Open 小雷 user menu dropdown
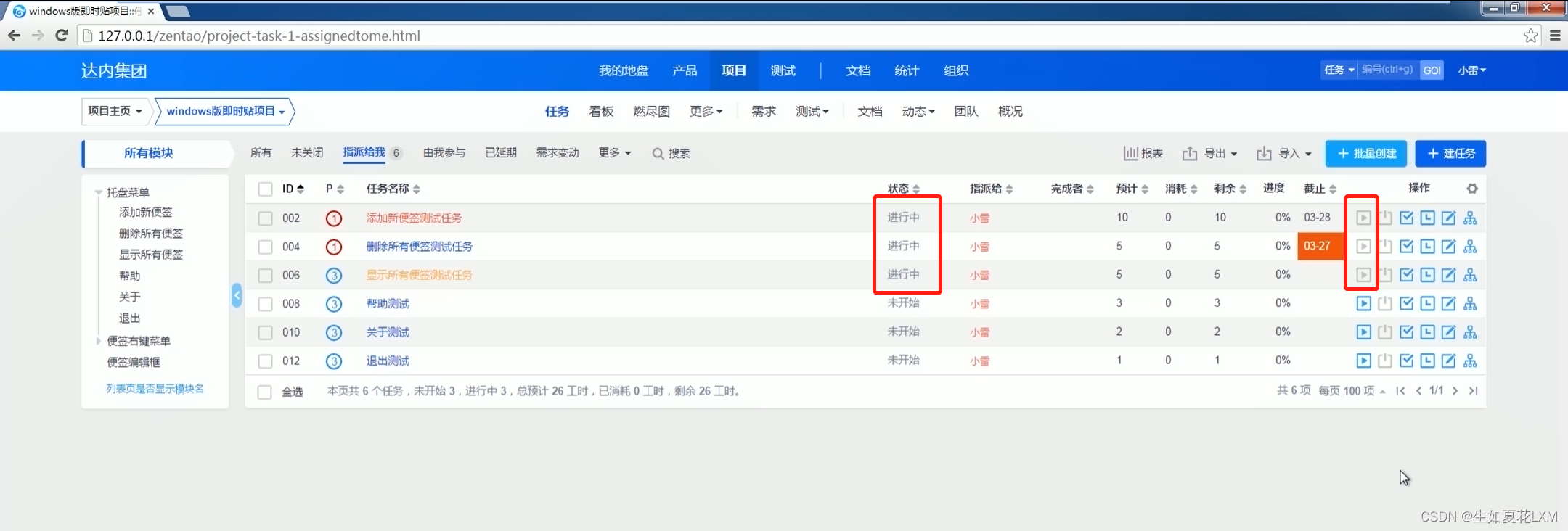The height and width of the screenshot is (531, 1568). point(1472,70)
